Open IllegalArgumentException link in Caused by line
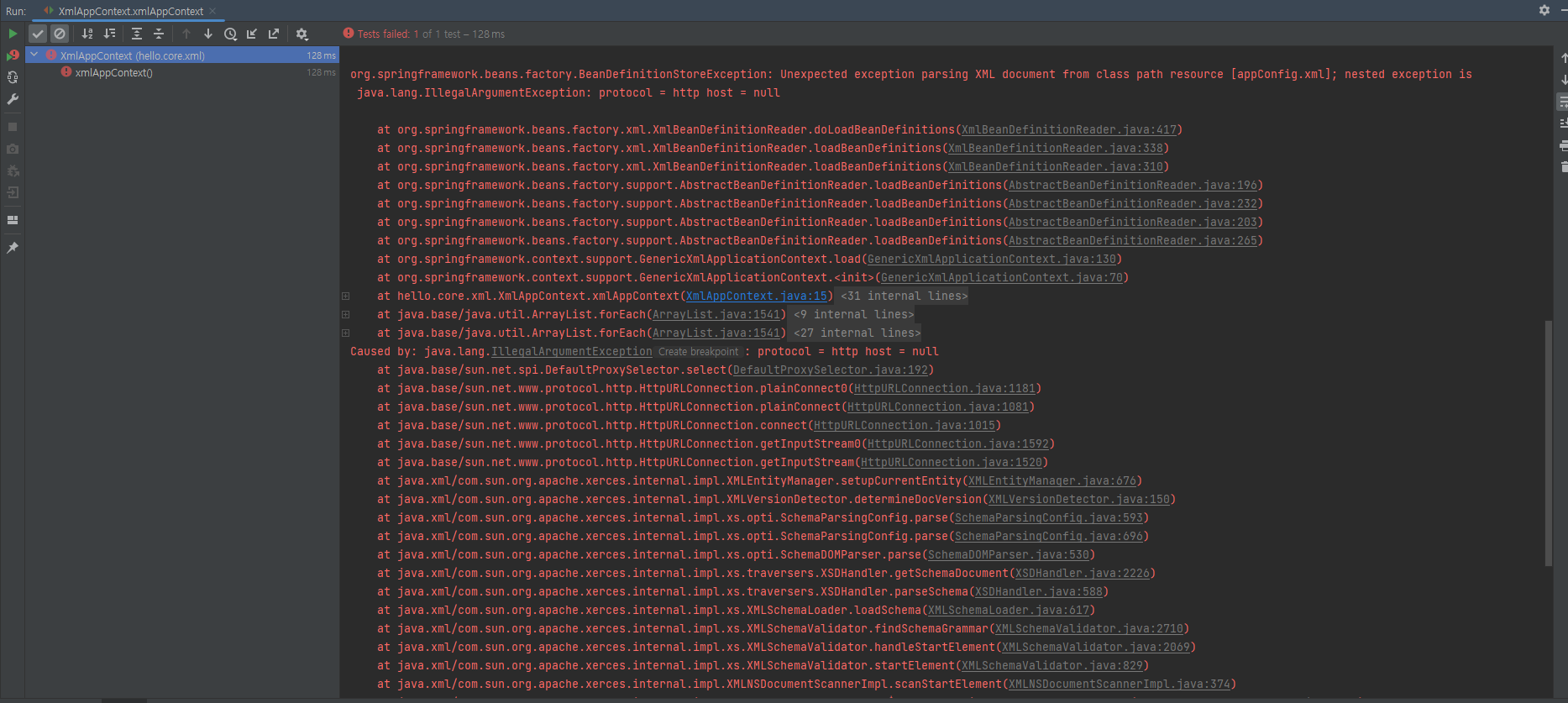The width and height of the screenshot is (1568, 703). point(571,351)
